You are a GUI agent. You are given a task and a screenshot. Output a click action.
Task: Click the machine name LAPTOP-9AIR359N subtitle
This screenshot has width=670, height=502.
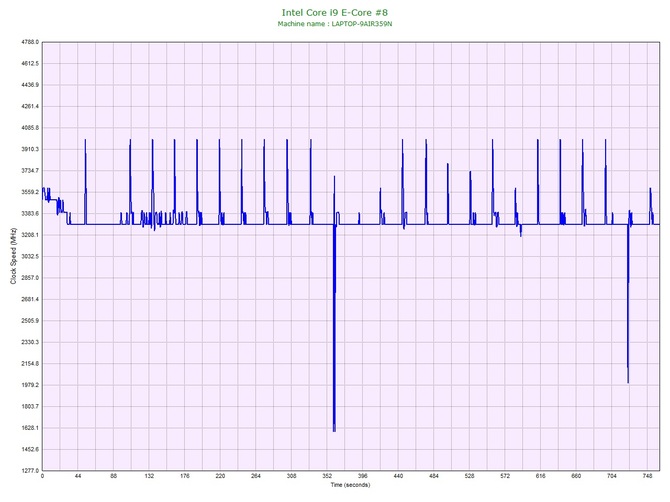(x=335, y=24)
